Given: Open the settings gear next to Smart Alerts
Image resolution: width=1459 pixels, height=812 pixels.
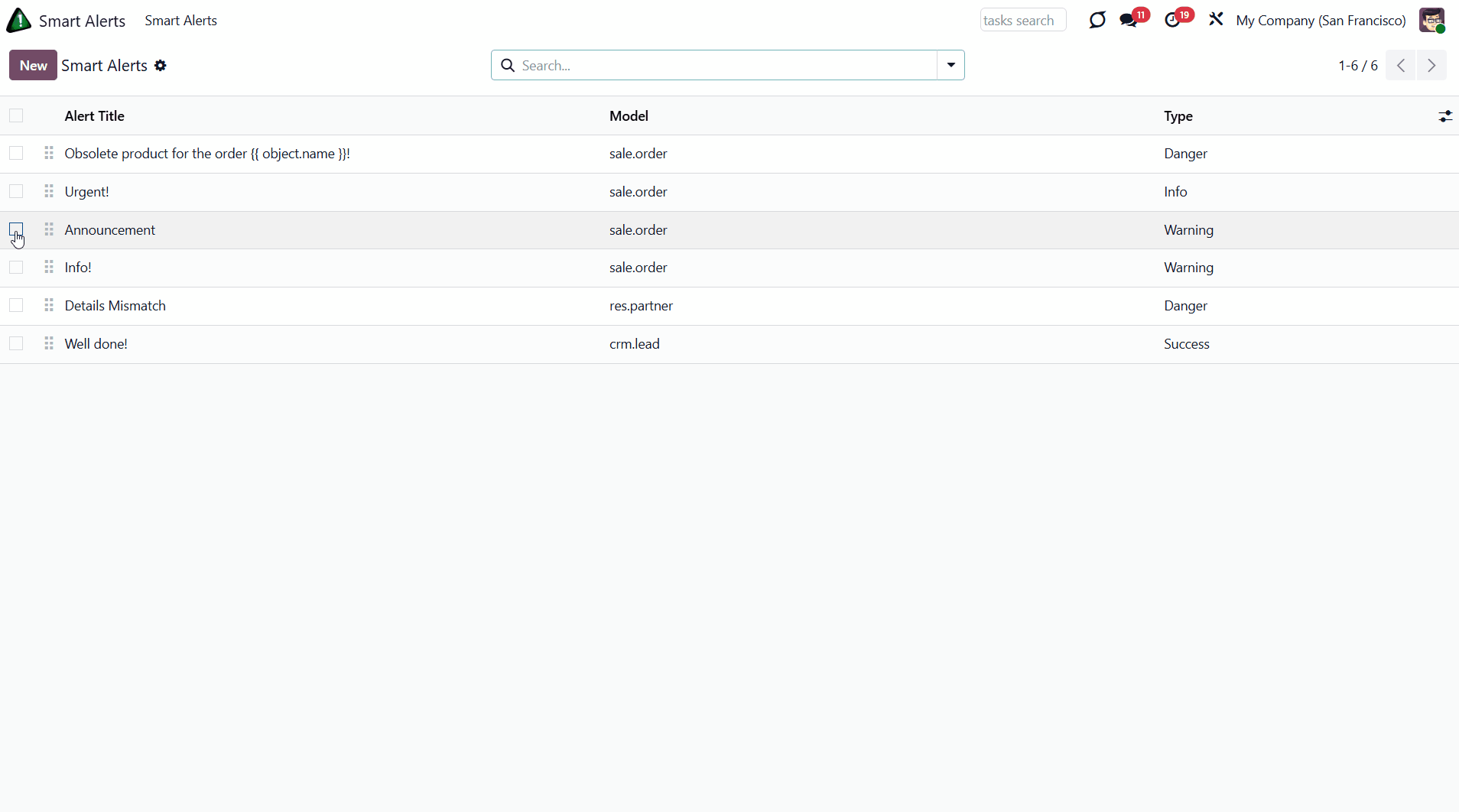Looking at the screenshot, I should [x=161, y=66].
